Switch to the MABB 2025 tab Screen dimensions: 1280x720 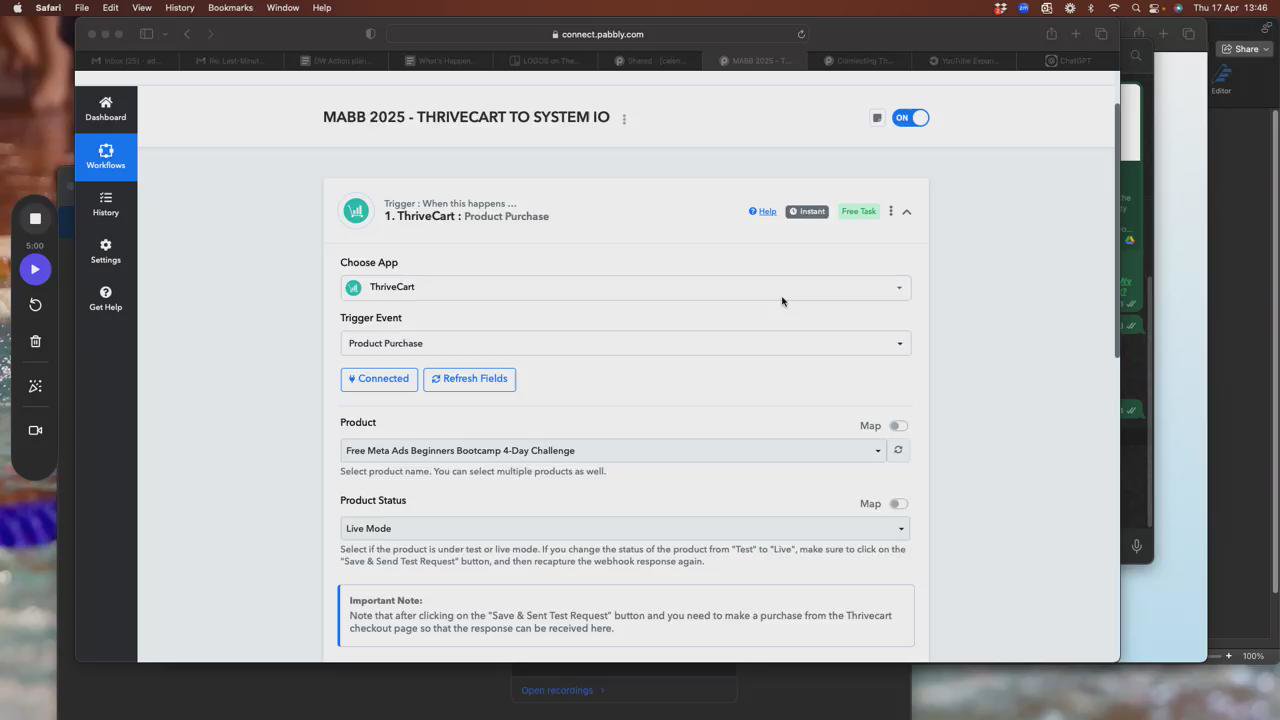753,61
